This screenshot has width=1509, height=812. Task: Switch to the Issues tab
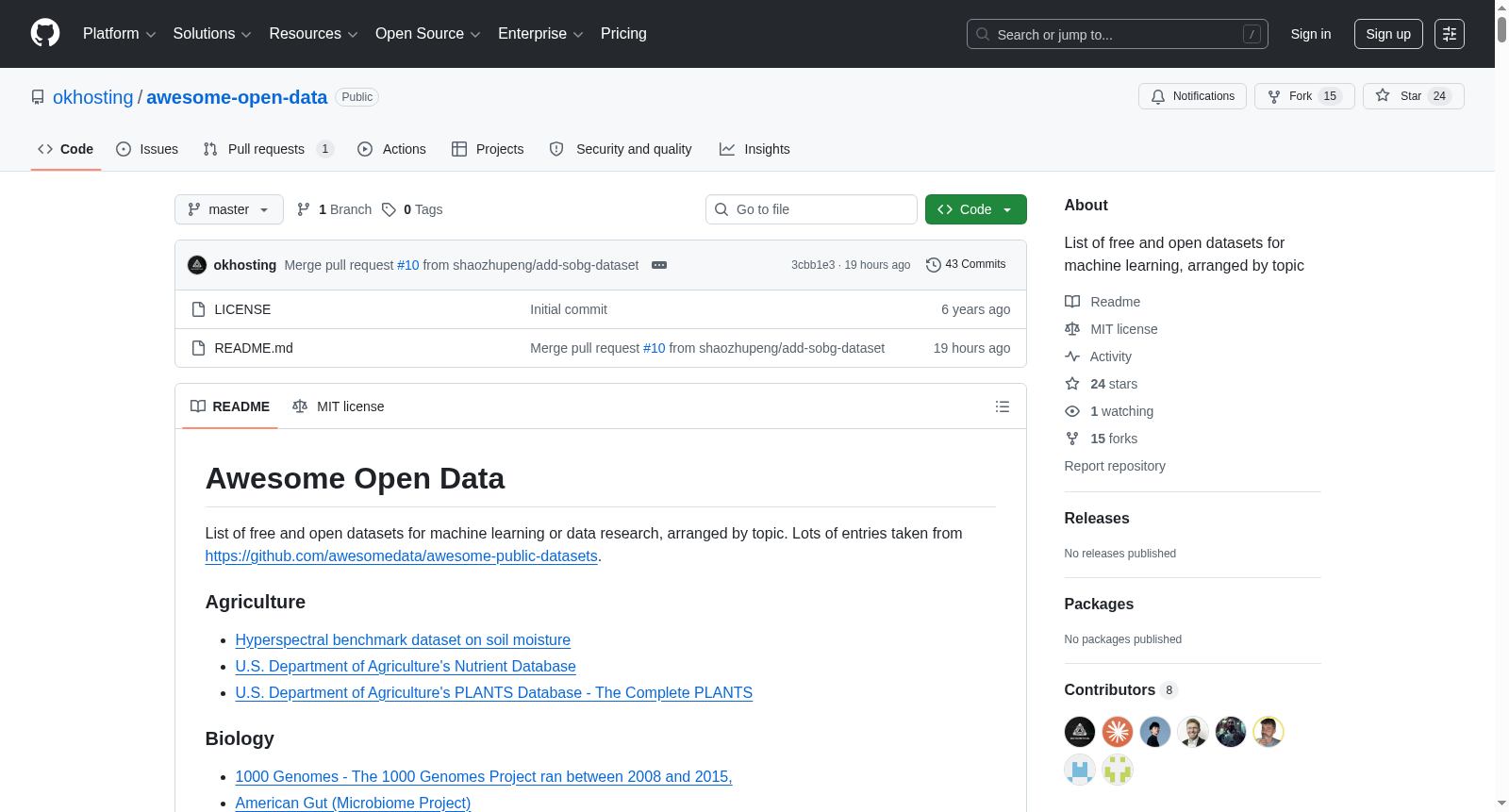point(147,149)
